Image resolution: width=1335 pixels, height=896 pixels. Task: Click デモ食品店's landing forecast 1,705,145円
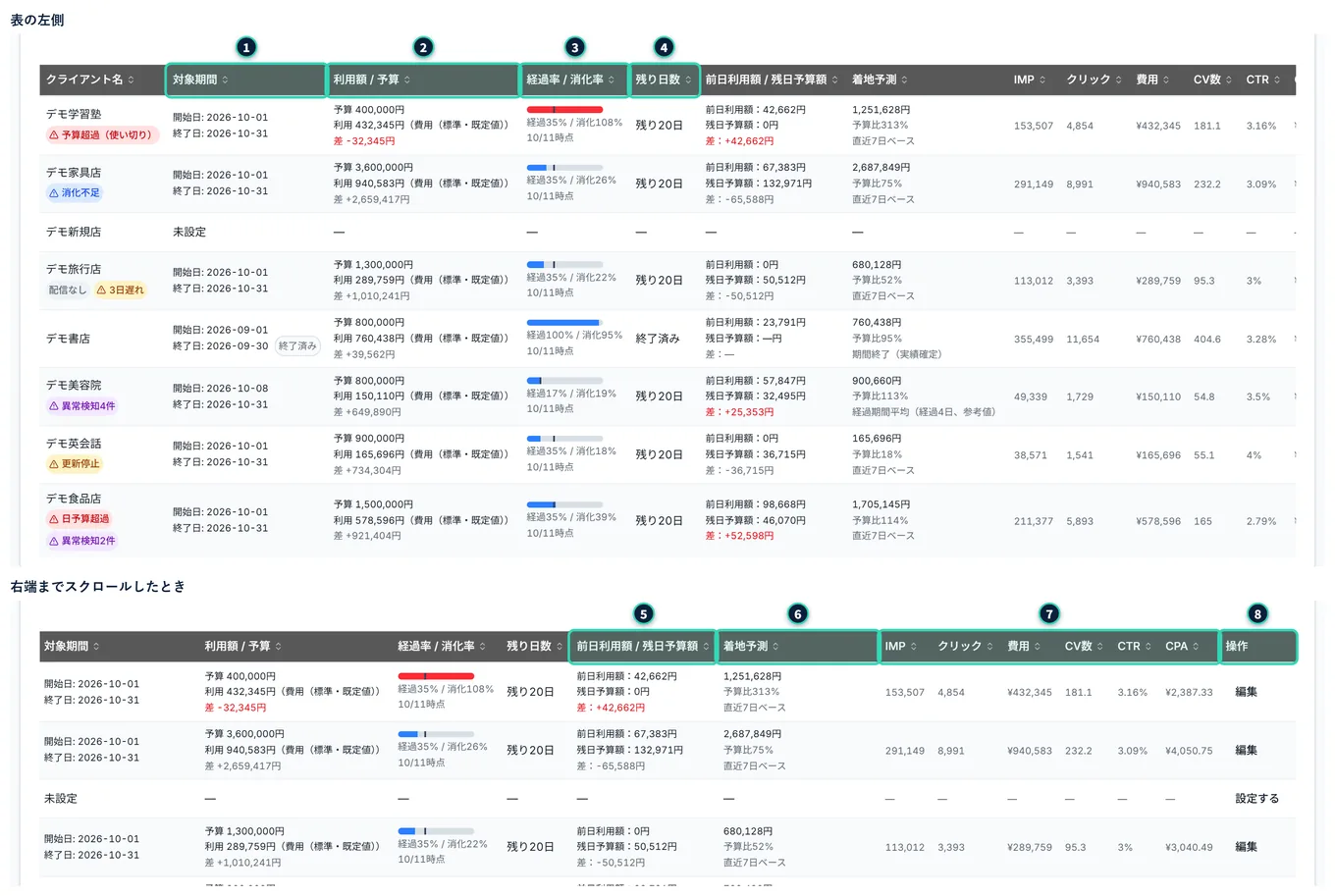(x=881, y=504)
